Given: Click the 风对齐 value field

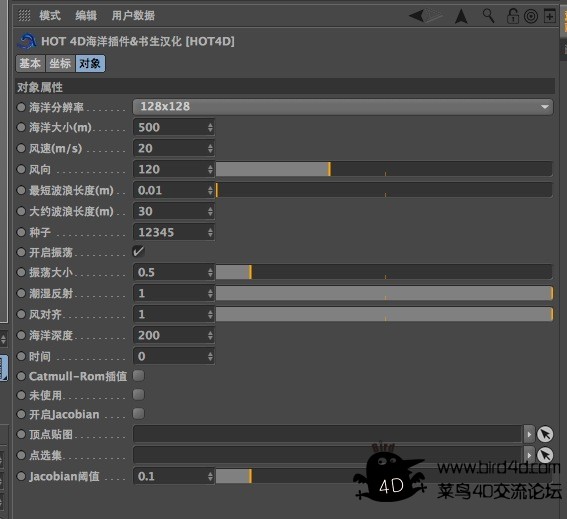Looking at the screenshot, I should pyautogui.click(x=170, y=314).
